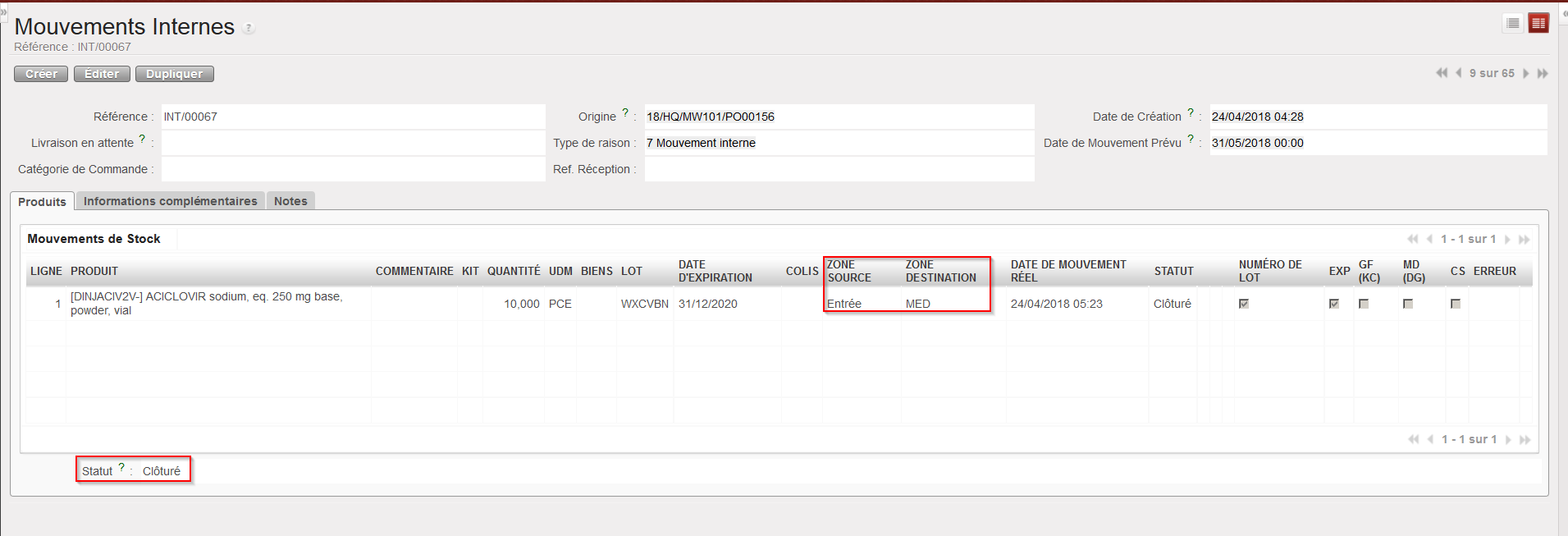The width and height of the screenshot is (1568, 536).
Task: Show help for Date de Création
Action: pos(1191,112)
